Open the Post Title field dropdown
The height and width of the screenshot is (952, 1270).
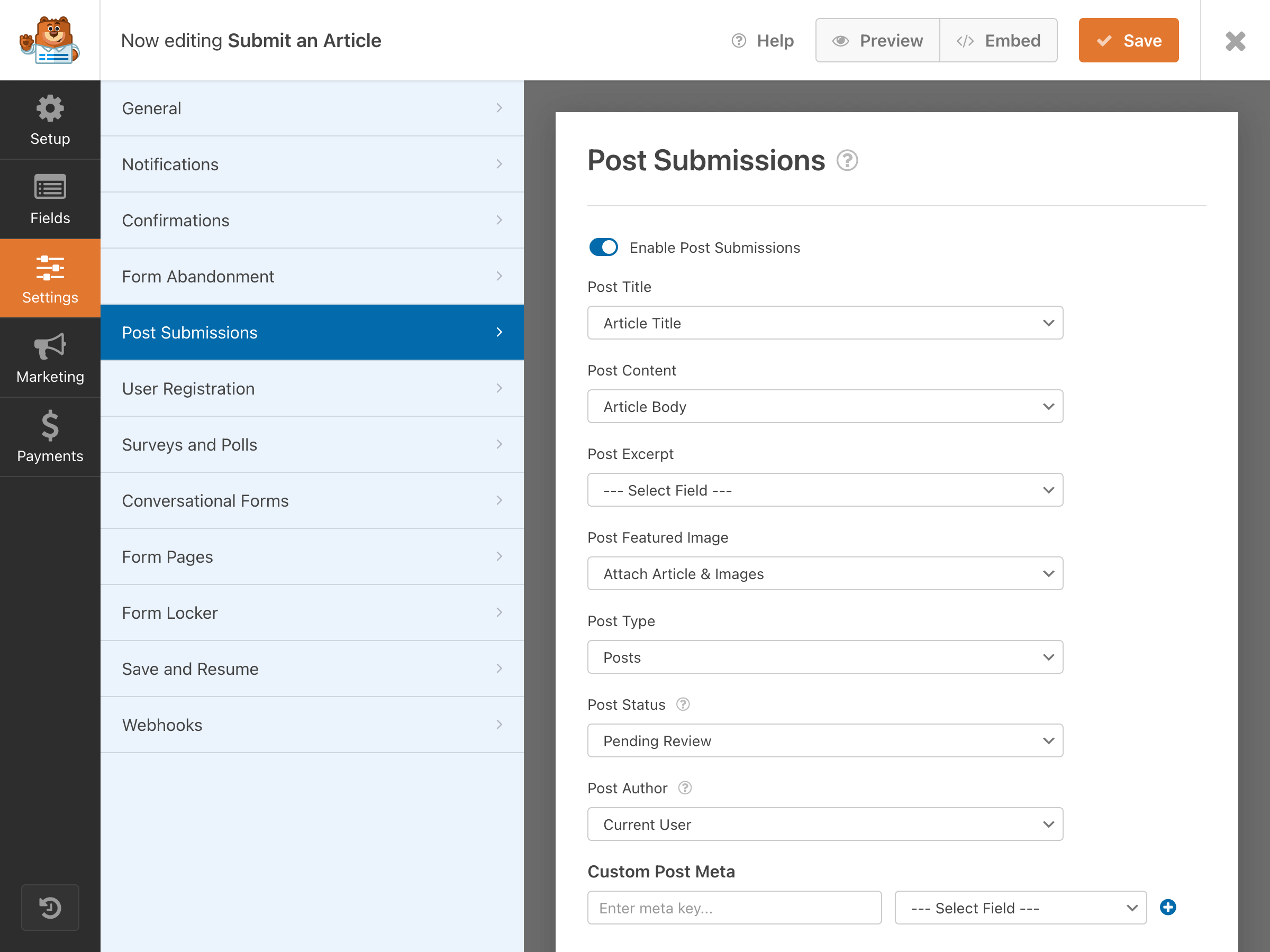(x=824, y=323)
